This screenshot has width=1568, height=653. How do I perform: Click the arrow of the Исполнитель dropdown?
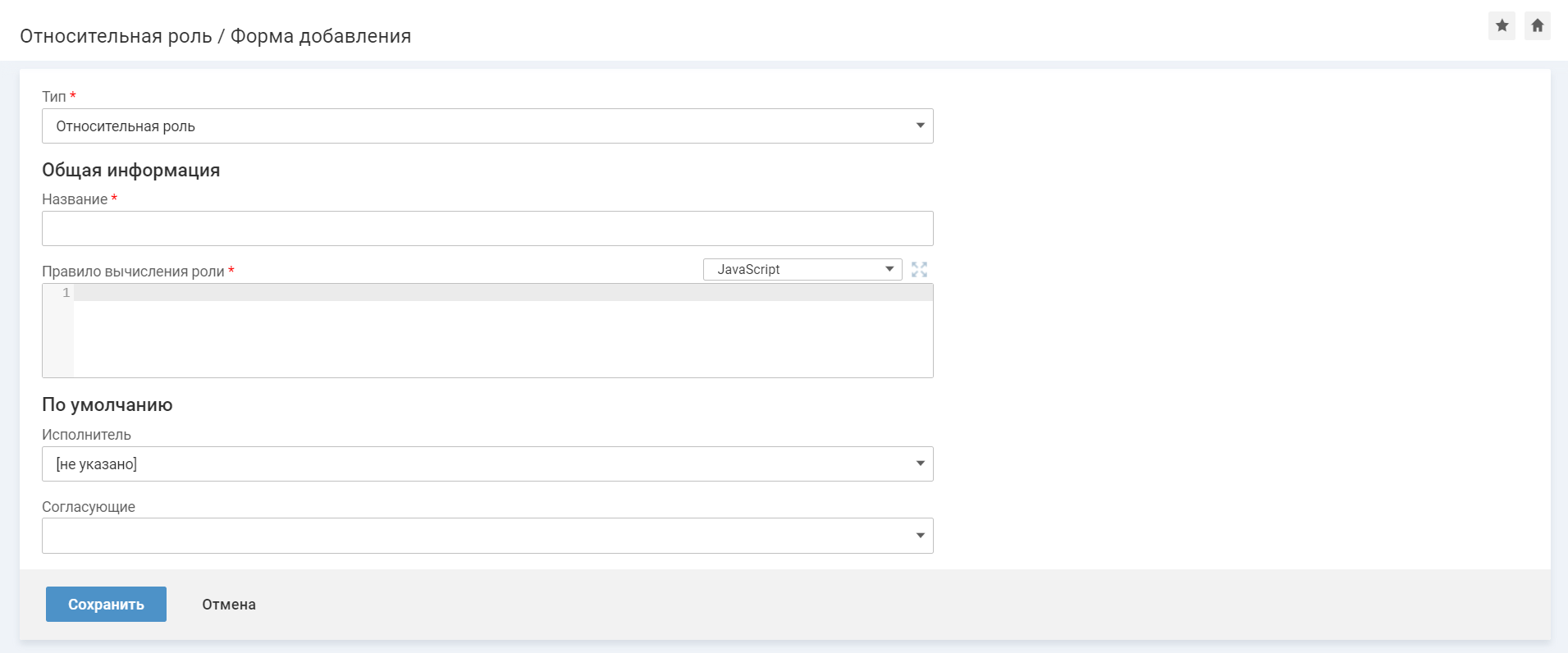920,463
